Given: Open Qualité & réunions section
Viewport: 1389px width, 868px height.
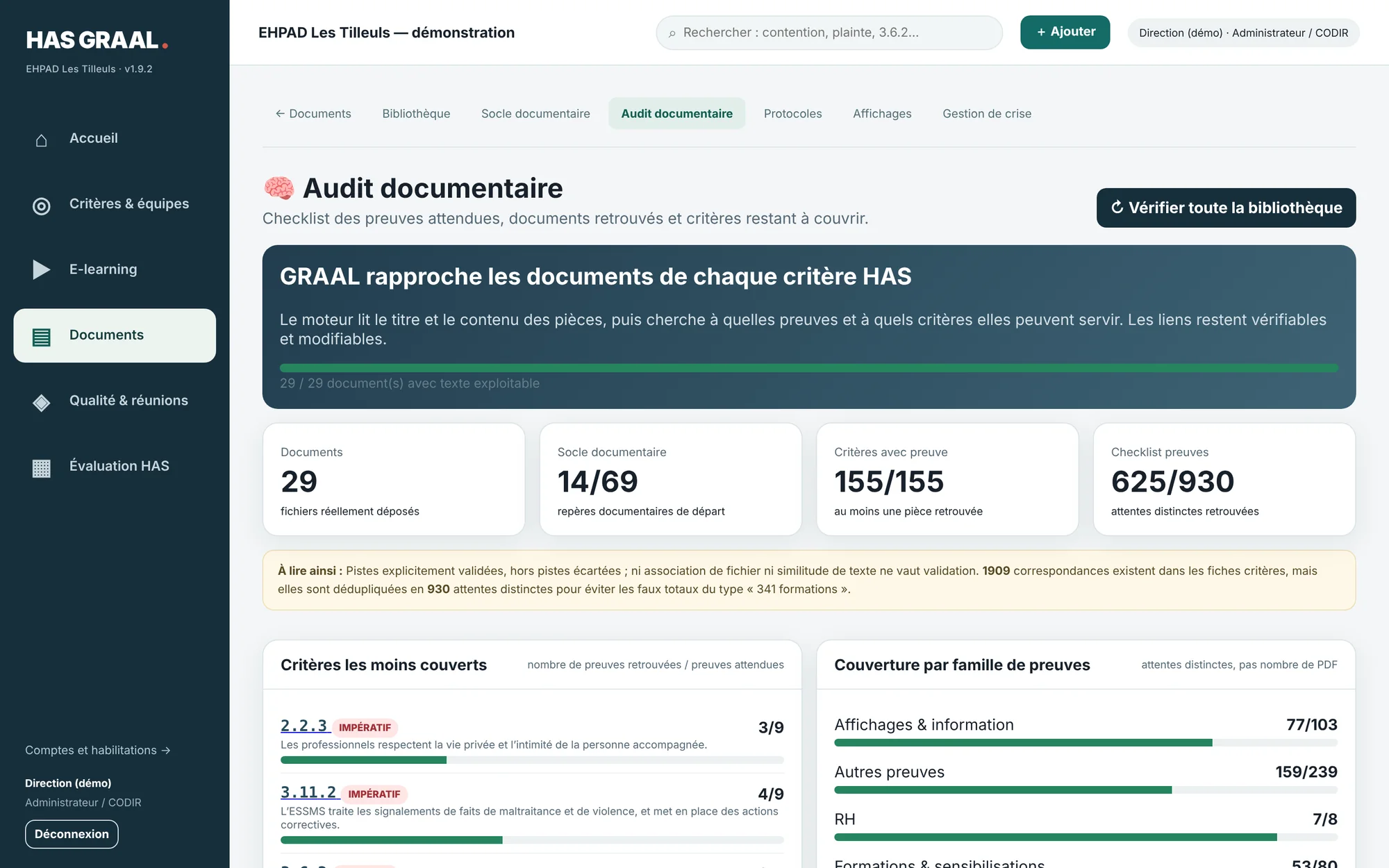Looking at the screenshot, I should click(115, 401).
